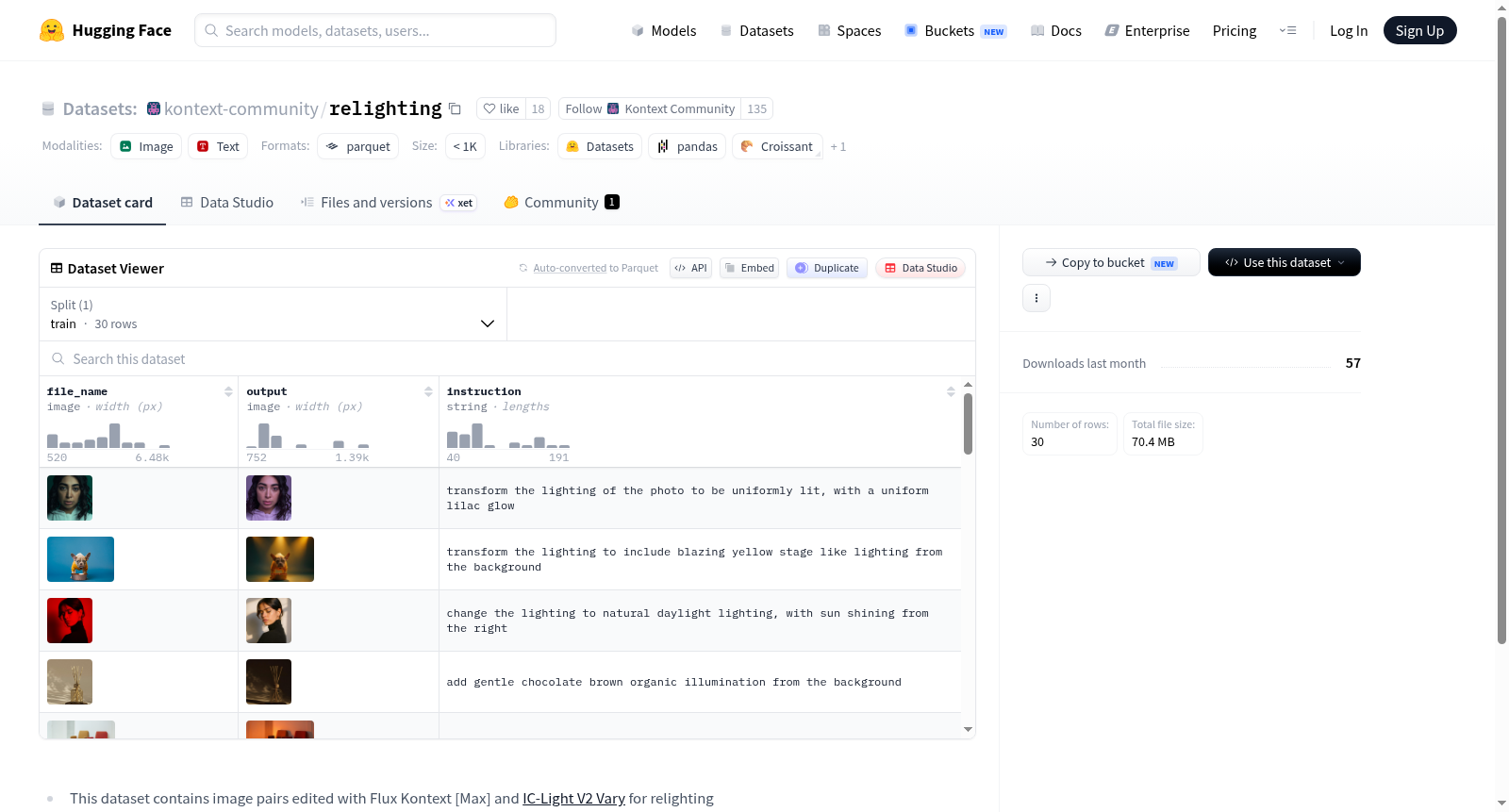
Task: Click the heart like icon
Action: [489, 108]
